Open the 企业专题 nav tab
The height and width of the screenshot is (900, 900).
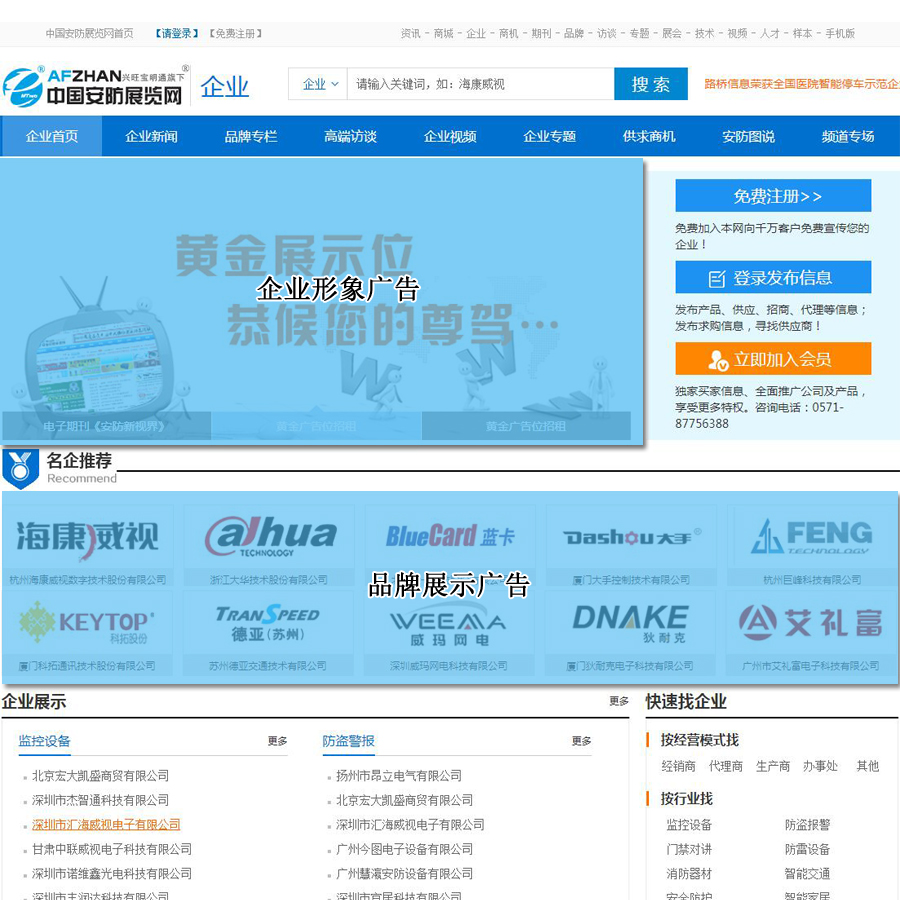pyautogui.click(x=549, y=136)
